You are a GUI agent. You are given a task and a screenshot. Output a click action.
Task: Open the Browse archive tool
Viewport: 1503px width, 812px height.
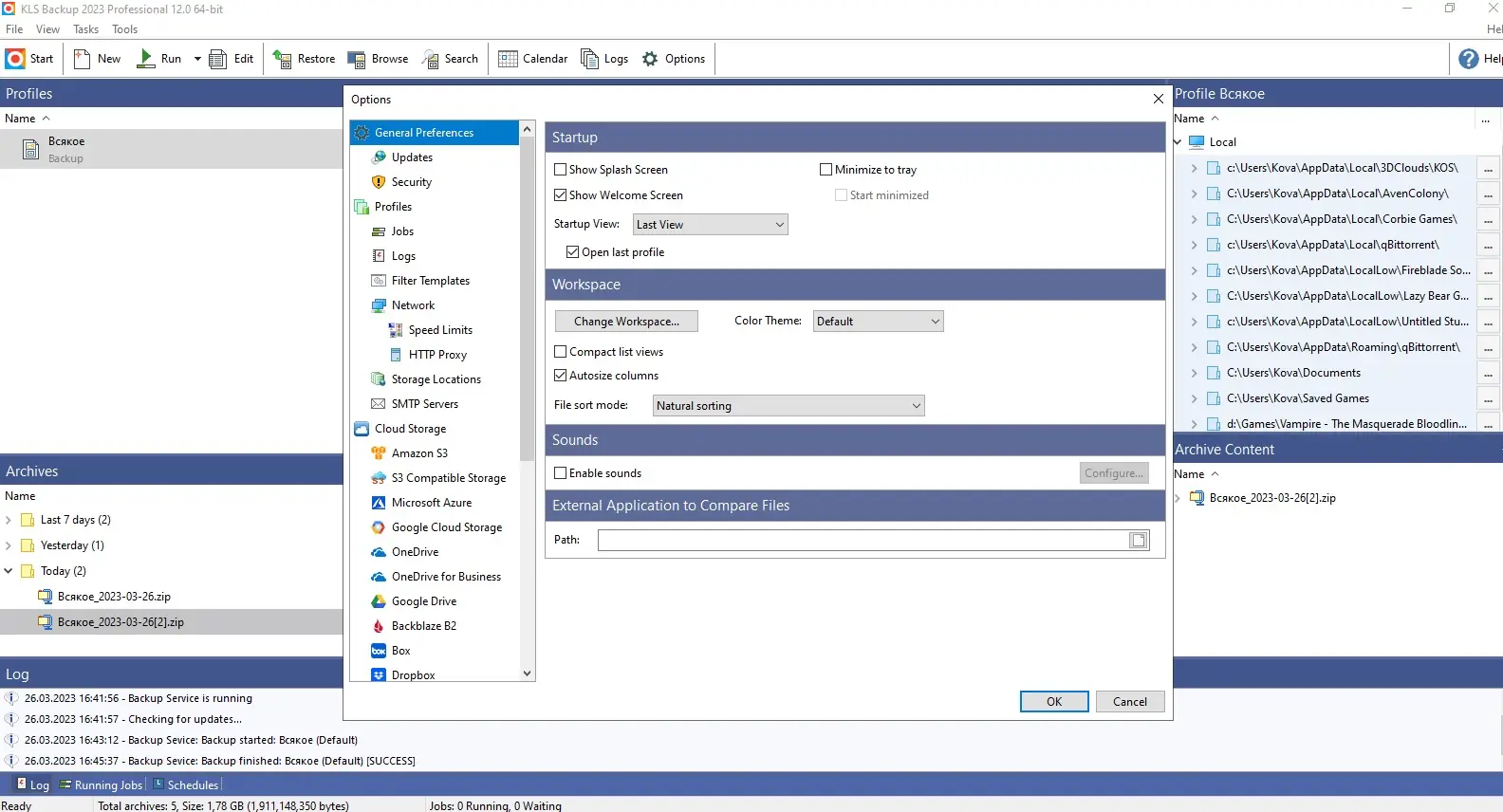[x=378, y=59]
